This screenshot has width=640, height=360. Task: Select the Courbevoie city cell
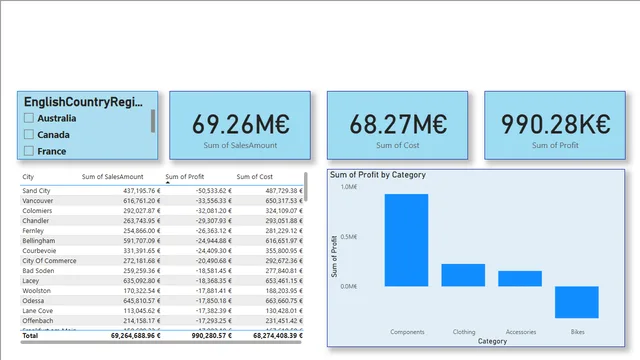pyautogui.click(x=39, y=251)
